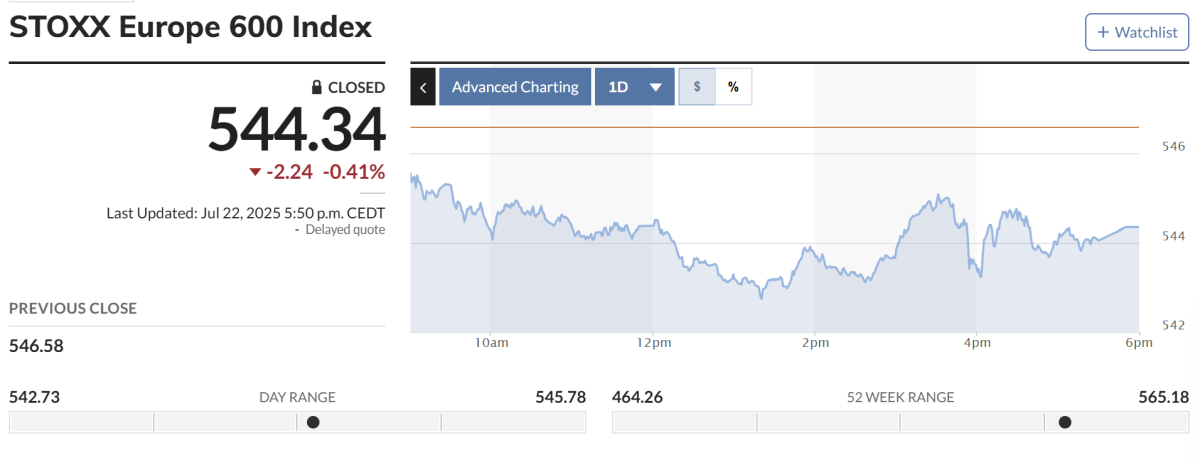
Task: Click the Previous Close value 546.58
Action: pyautogui.click(x=36, y=346)
